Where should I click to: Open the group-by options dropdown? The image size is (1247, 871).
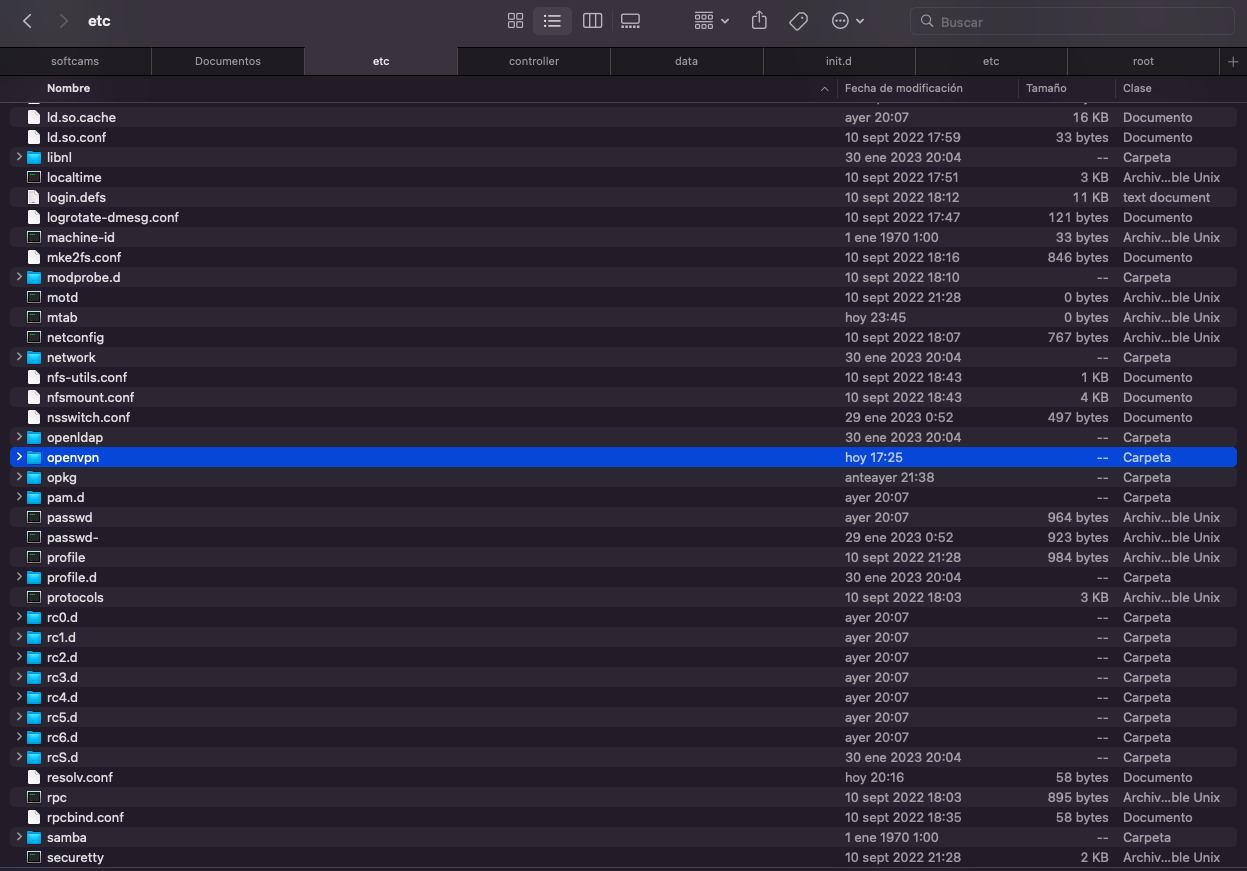pyautogui.click(x=711, y=21)
